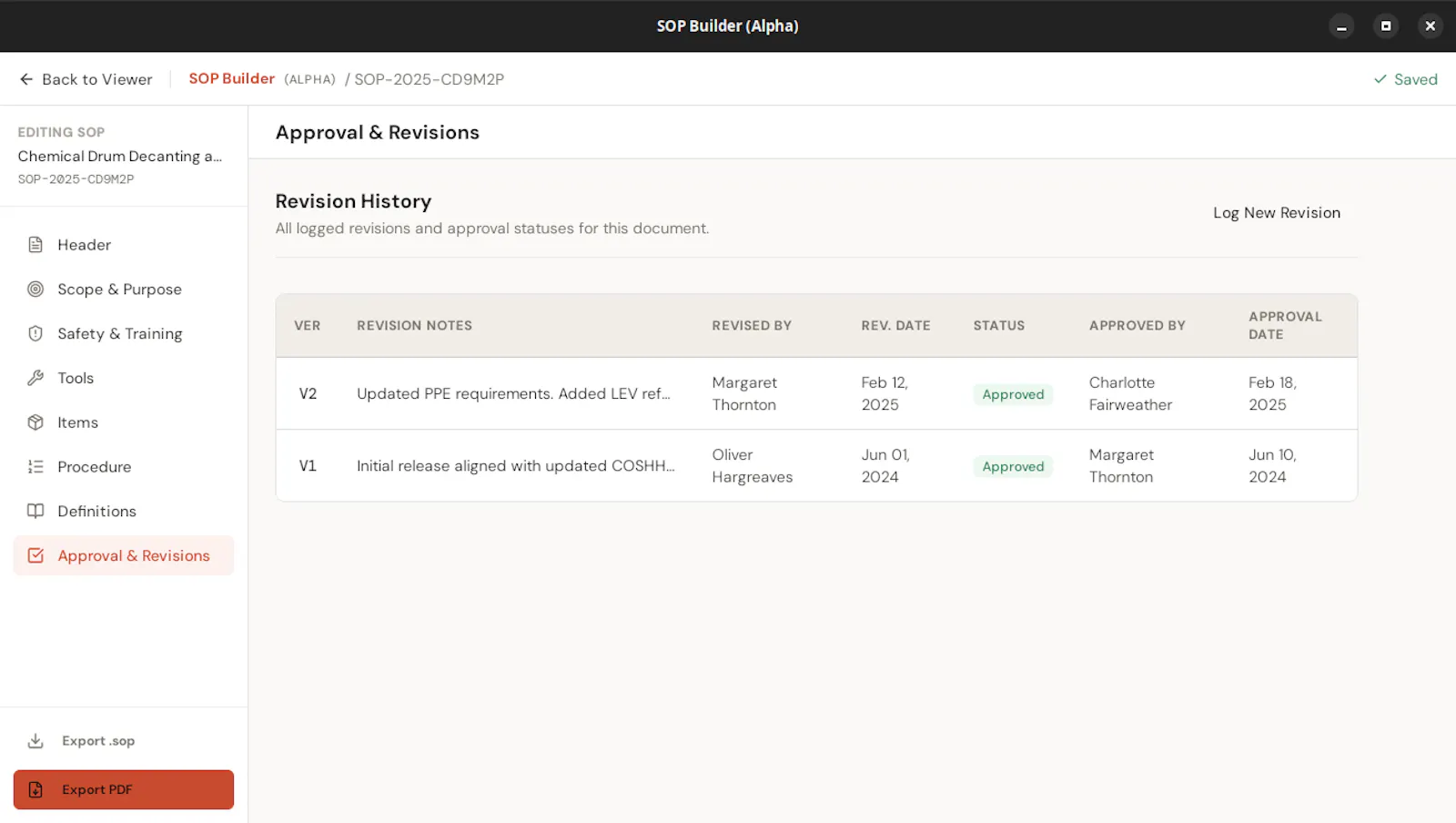Click the APPROVED BY column header
The width and height of the screenshot is (1456, 823).
tap(1137, 325)
